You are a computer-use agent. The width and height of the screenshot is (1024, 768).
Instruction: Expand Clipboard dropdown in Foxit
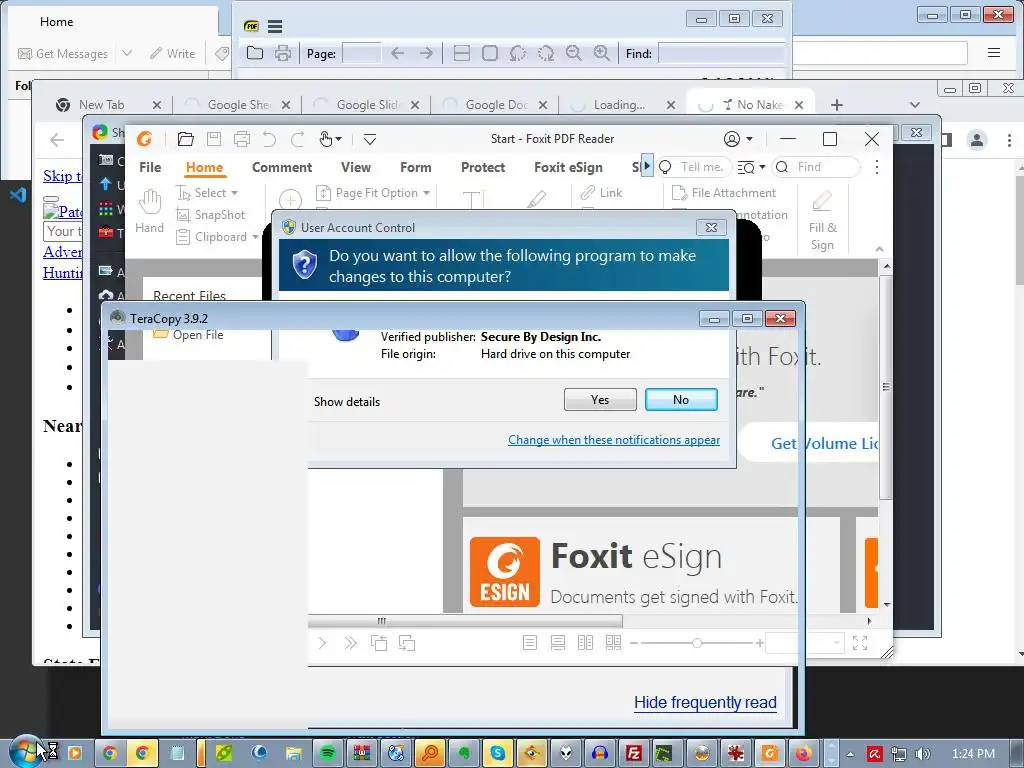coord(255,237)
